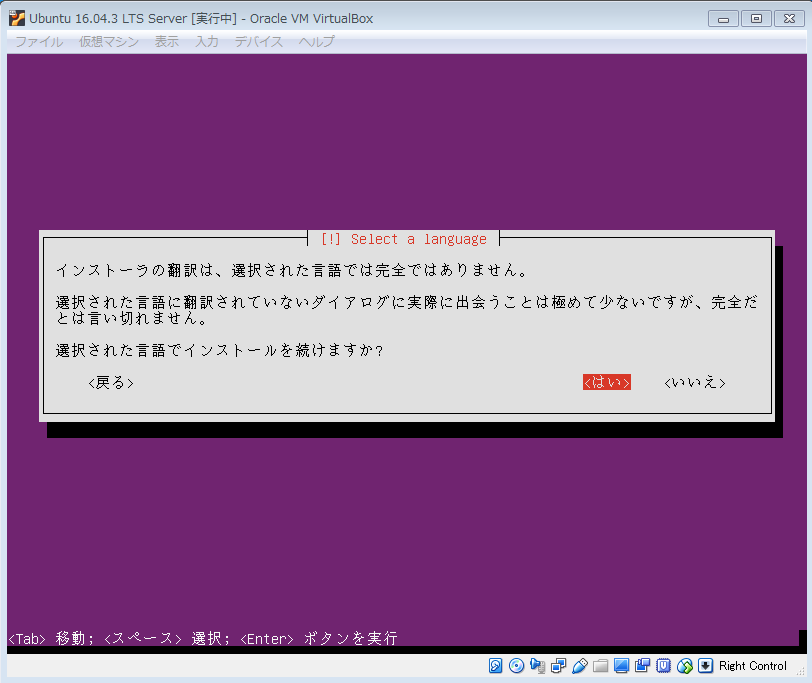Viewport: 812px width, 683px height.
Task: Click the audio status icon
Action: click(537, 666)
